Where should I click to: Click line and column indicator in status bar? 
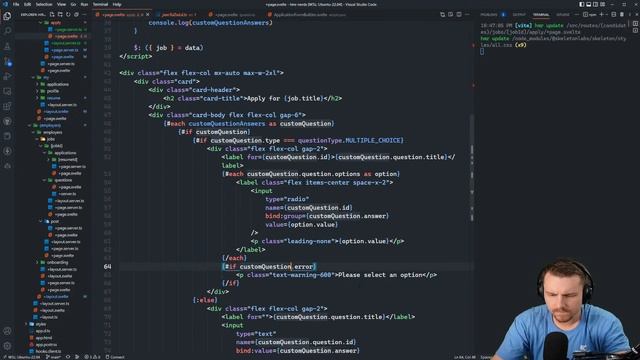coord(464,357)
